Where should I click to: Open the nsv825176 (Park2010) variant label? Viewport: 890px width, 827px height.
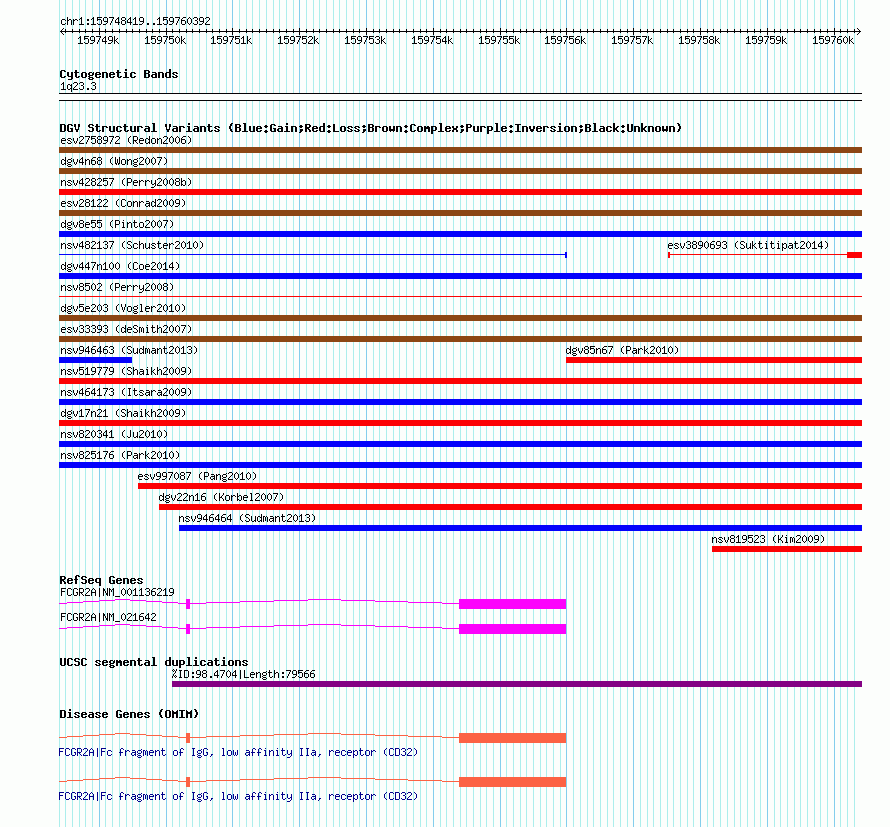[120, 455]
